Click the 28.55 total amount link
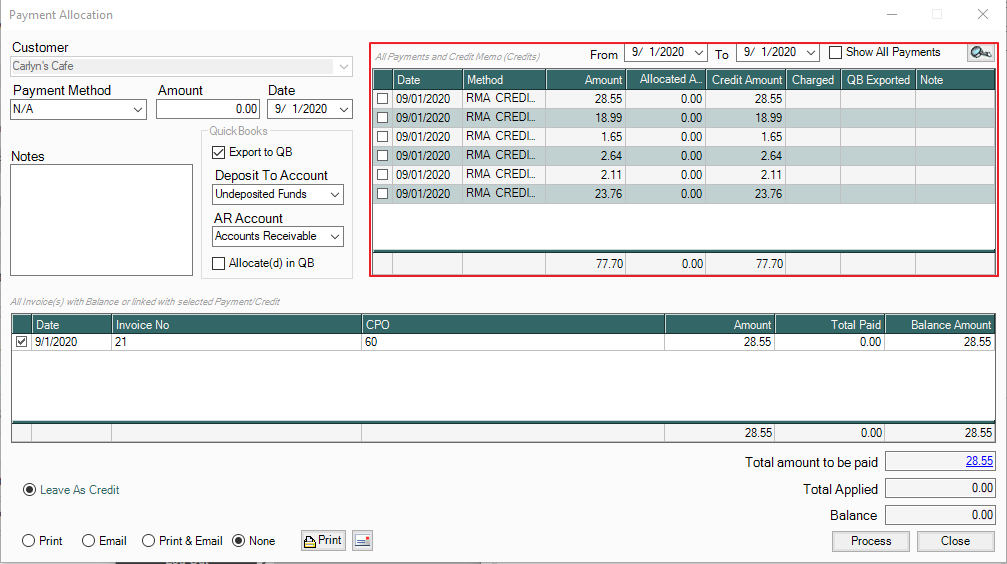 point(978,461)
